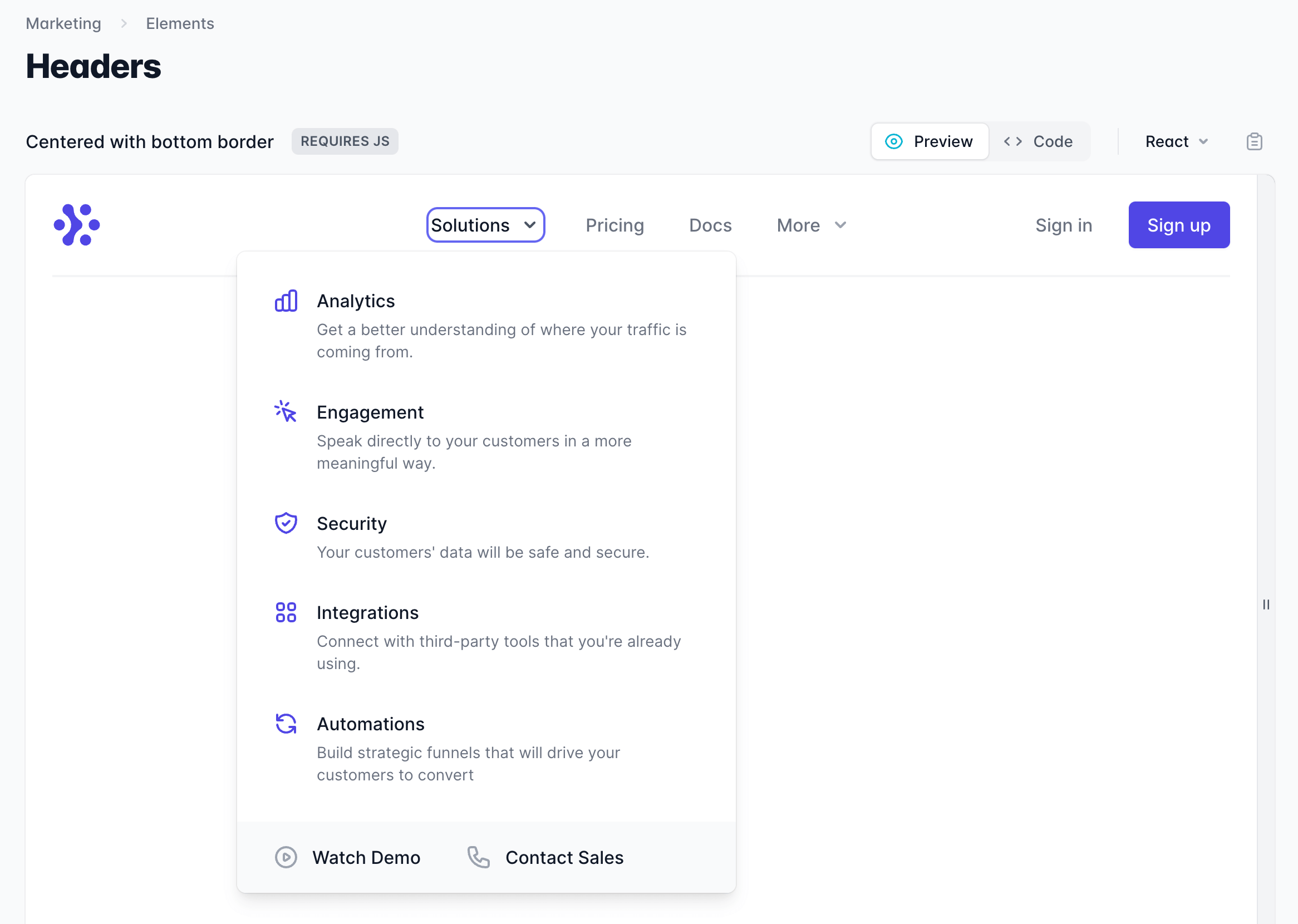Copy code with the clipboard icon
The height and width of the screenshot is (924, 1298).
point(1253,142)
